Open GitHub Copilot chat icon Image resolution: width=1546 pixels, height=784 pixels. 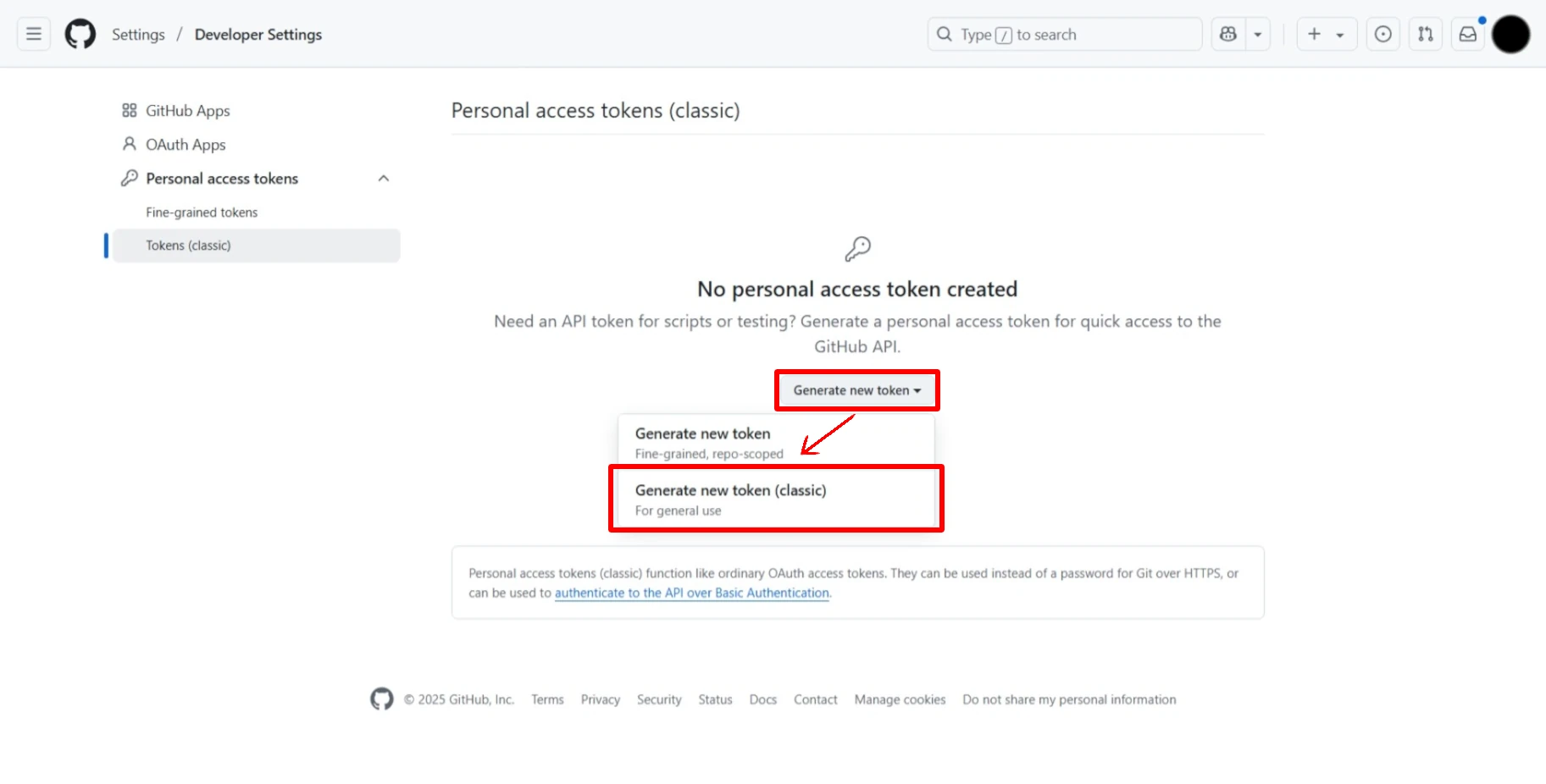click(1228, 34)
